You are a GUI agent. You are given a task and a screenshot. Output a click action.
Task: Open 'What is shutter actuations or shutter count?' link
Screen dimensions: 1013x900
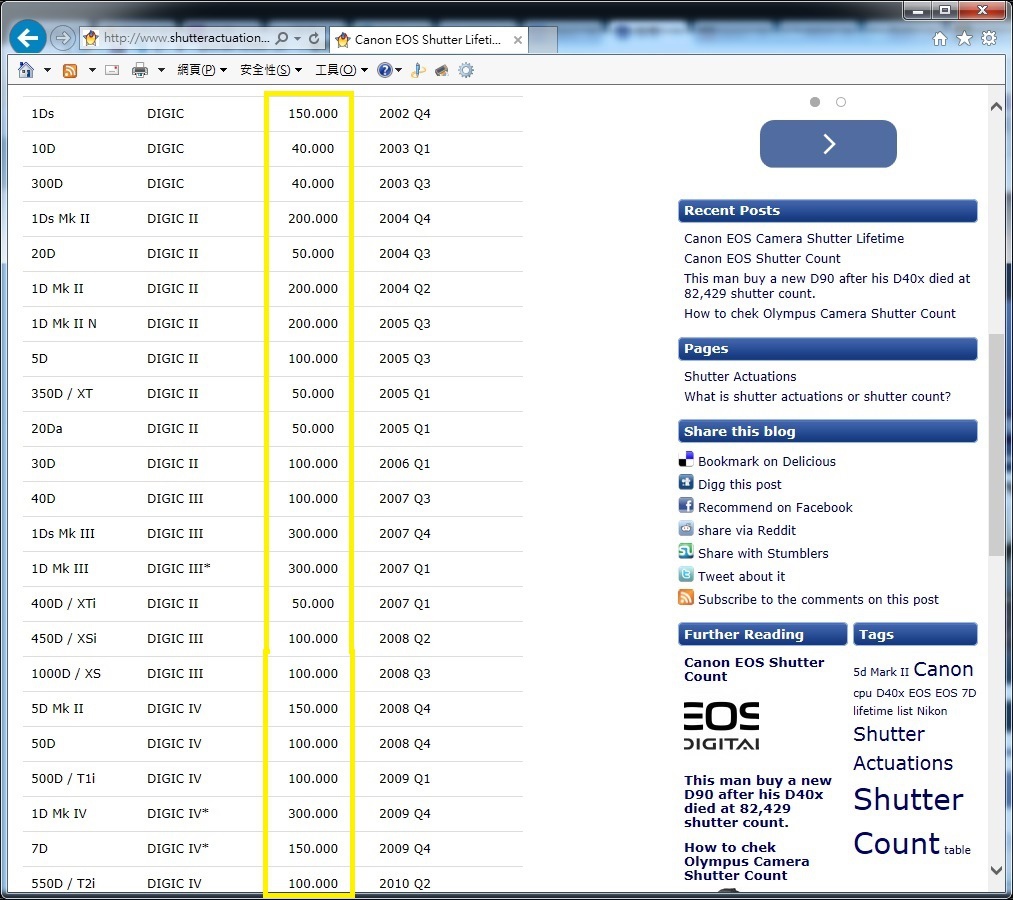(817, 396)
